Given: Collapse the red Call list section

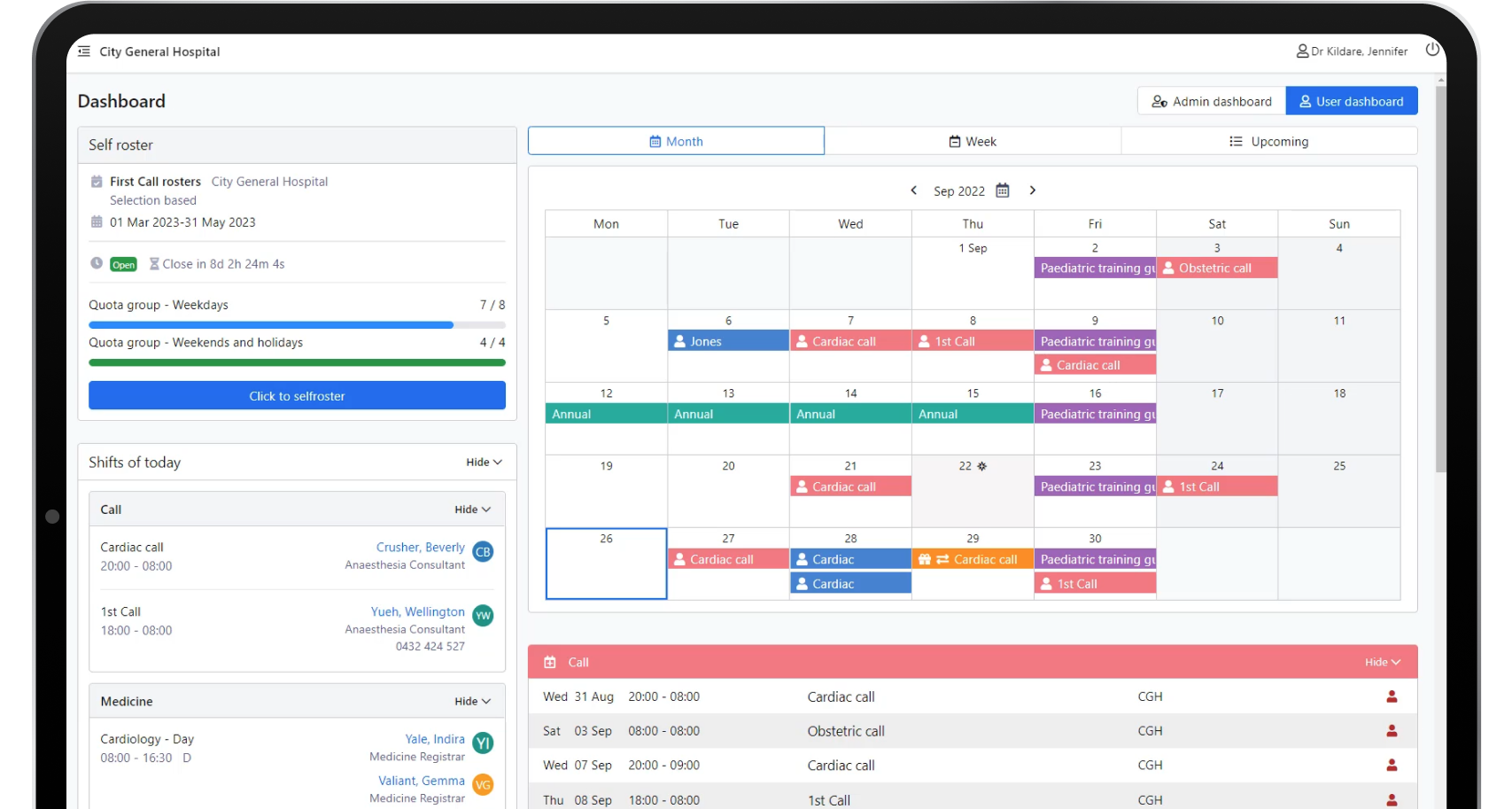Looking at the screenshot, I should click(1382, 662).
